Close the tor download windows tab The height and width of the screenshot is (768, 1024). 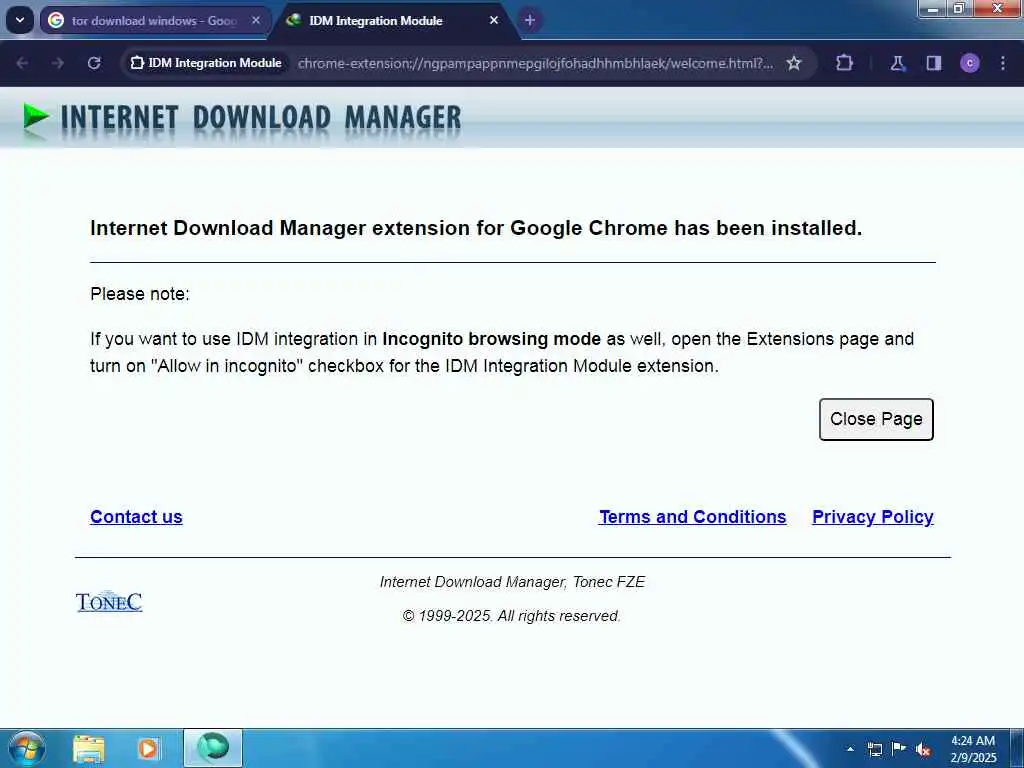tap(256, 20)
